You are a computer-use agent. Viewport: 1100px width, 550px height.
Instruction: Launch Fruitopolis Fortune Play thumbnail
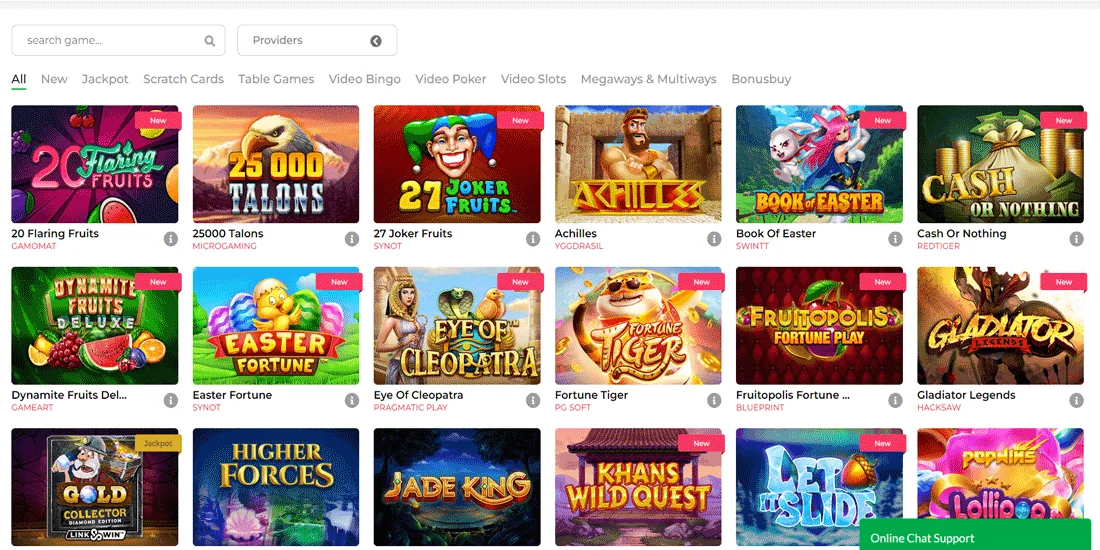(819, 326)
